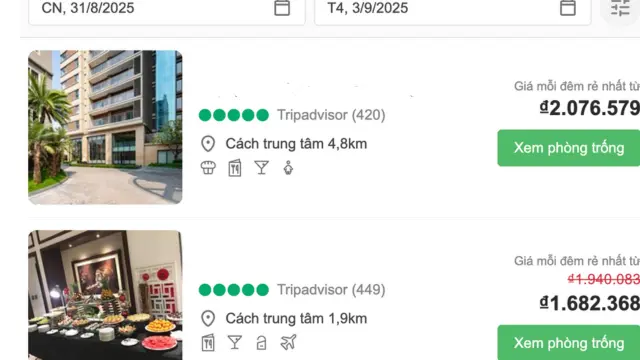The height and width of the screenshot is (360, 640).
Task: Open the filter sliders icon
Action: 620,8
